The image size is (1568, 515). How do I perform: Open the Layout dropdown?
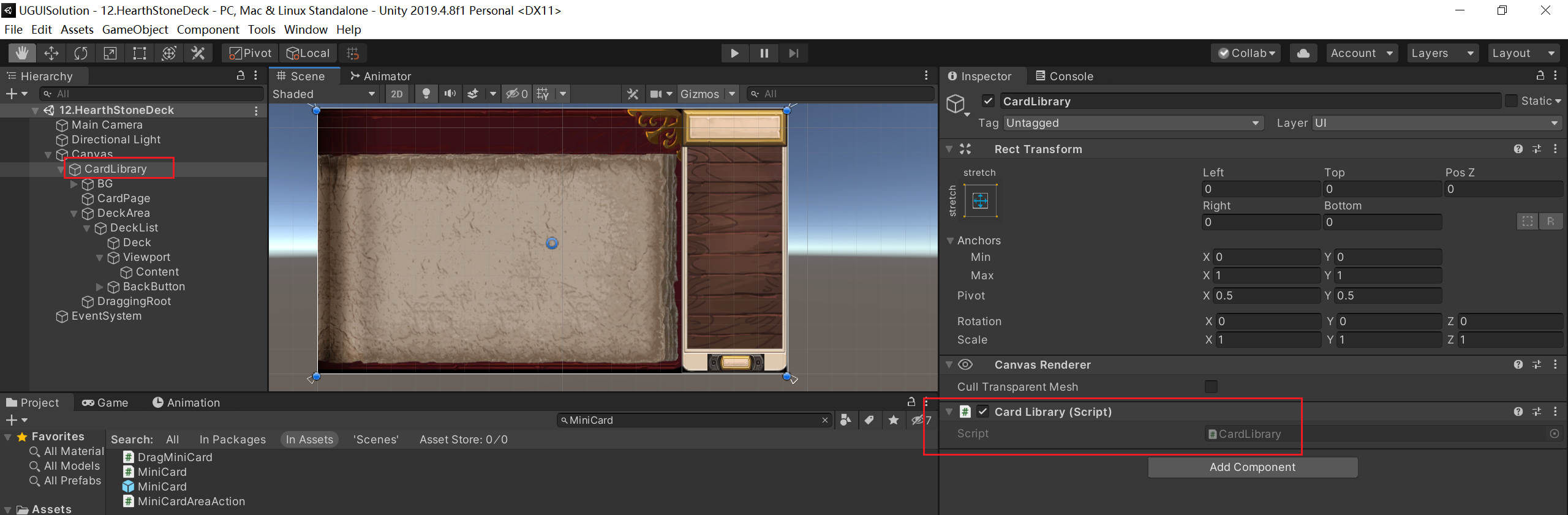(1523, 53)
